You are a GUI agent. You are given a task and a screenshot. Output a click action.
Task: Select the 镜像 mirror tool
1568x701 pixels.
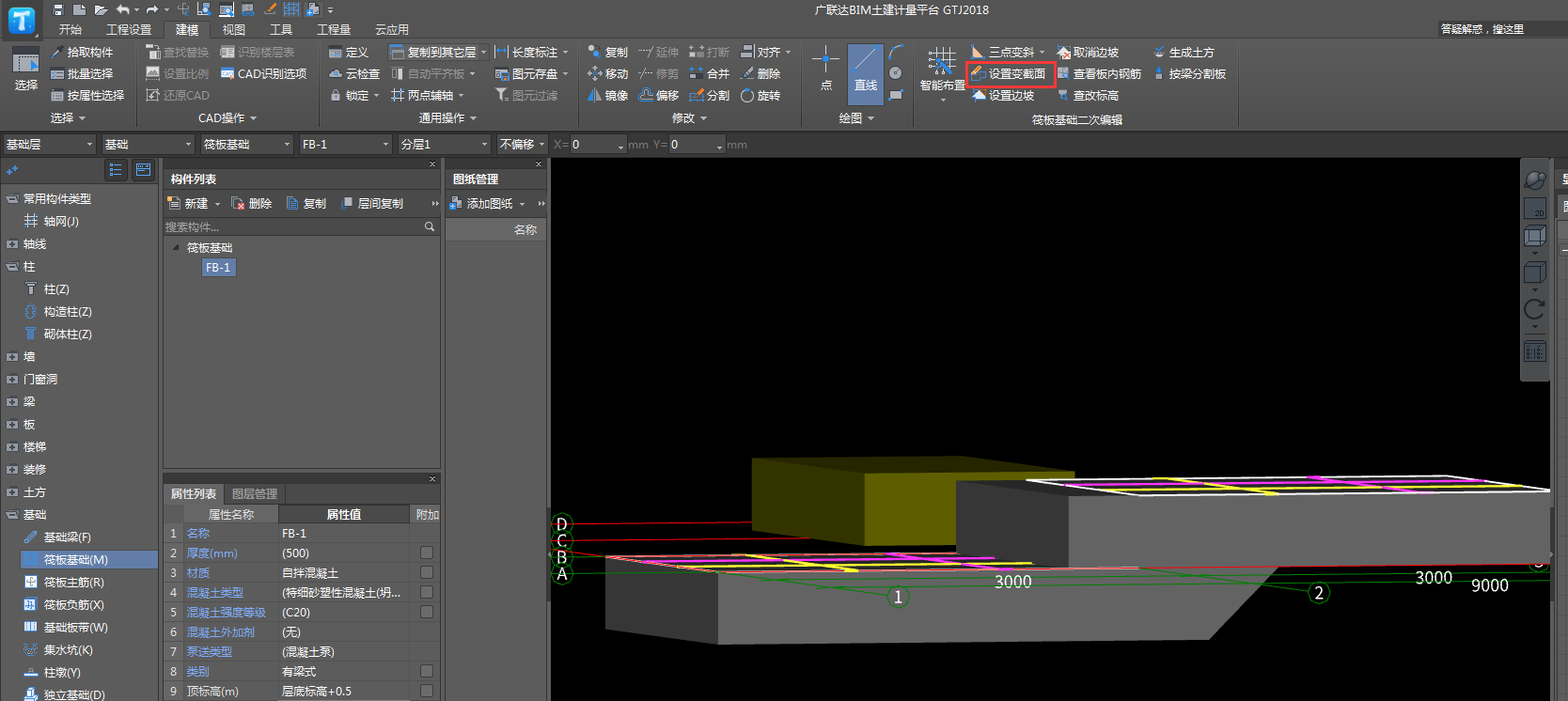pos(608,96)
